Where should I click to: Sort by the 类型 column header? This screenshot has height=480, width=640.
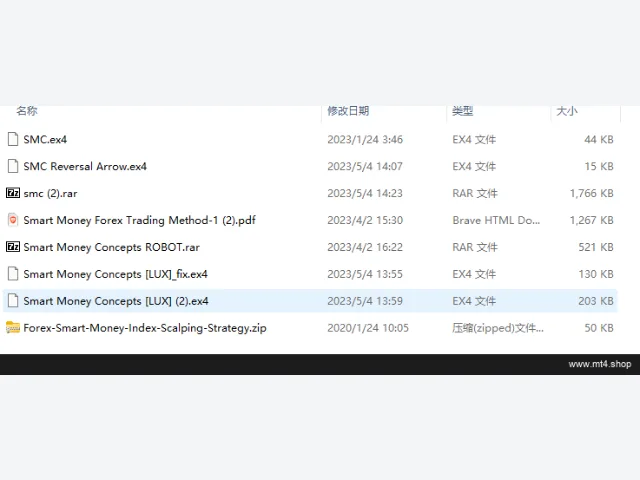[462, 111]
